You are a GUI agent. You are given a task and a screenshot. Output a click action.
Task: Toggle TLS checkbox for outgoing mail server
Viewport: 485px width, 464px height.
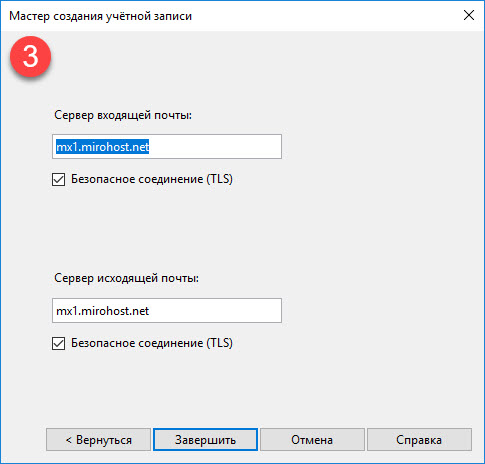point(58,343)
